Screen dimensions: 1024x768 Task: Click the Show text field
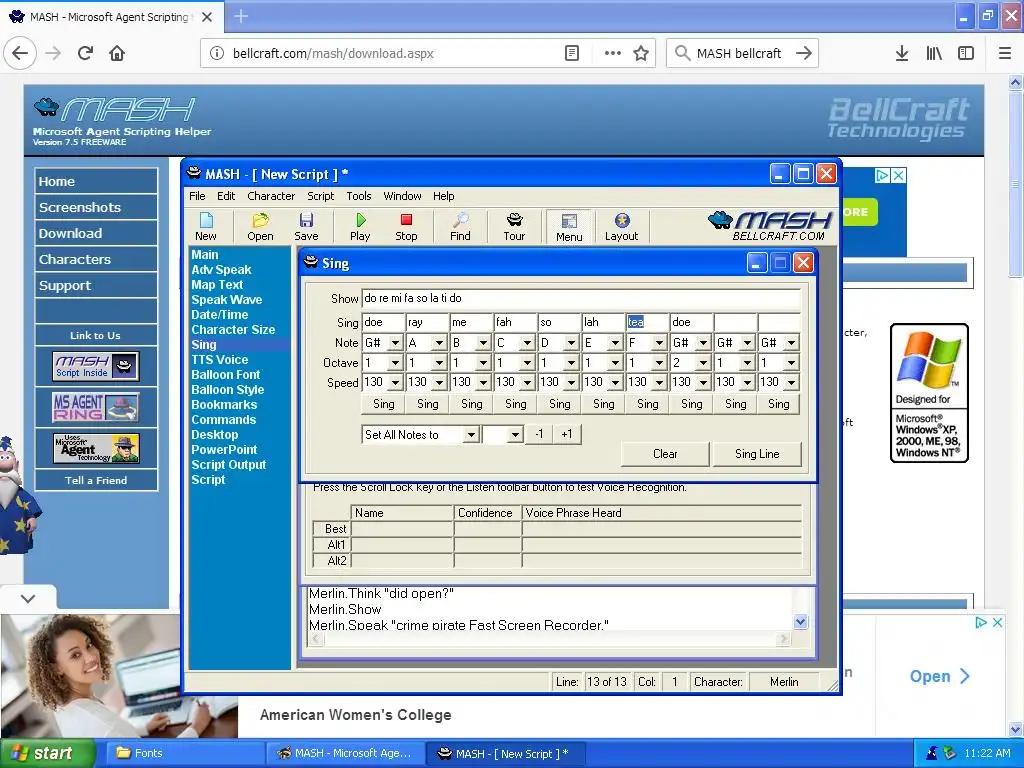(x=581, y=298)
